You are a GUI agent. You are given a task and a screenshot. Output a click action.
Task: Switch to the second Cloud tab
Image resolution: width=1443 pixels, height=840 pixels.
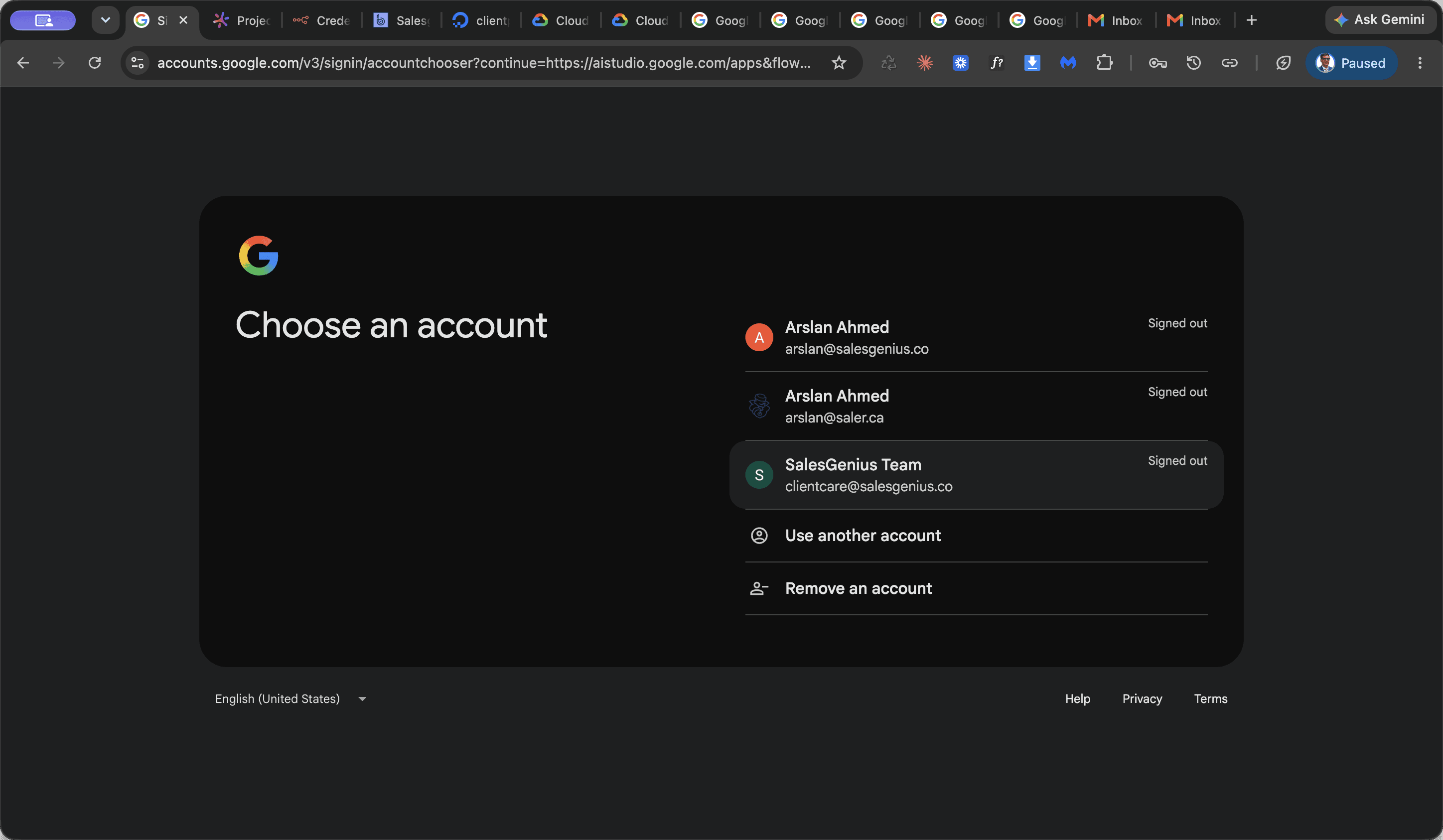click(x=640, y=20)
